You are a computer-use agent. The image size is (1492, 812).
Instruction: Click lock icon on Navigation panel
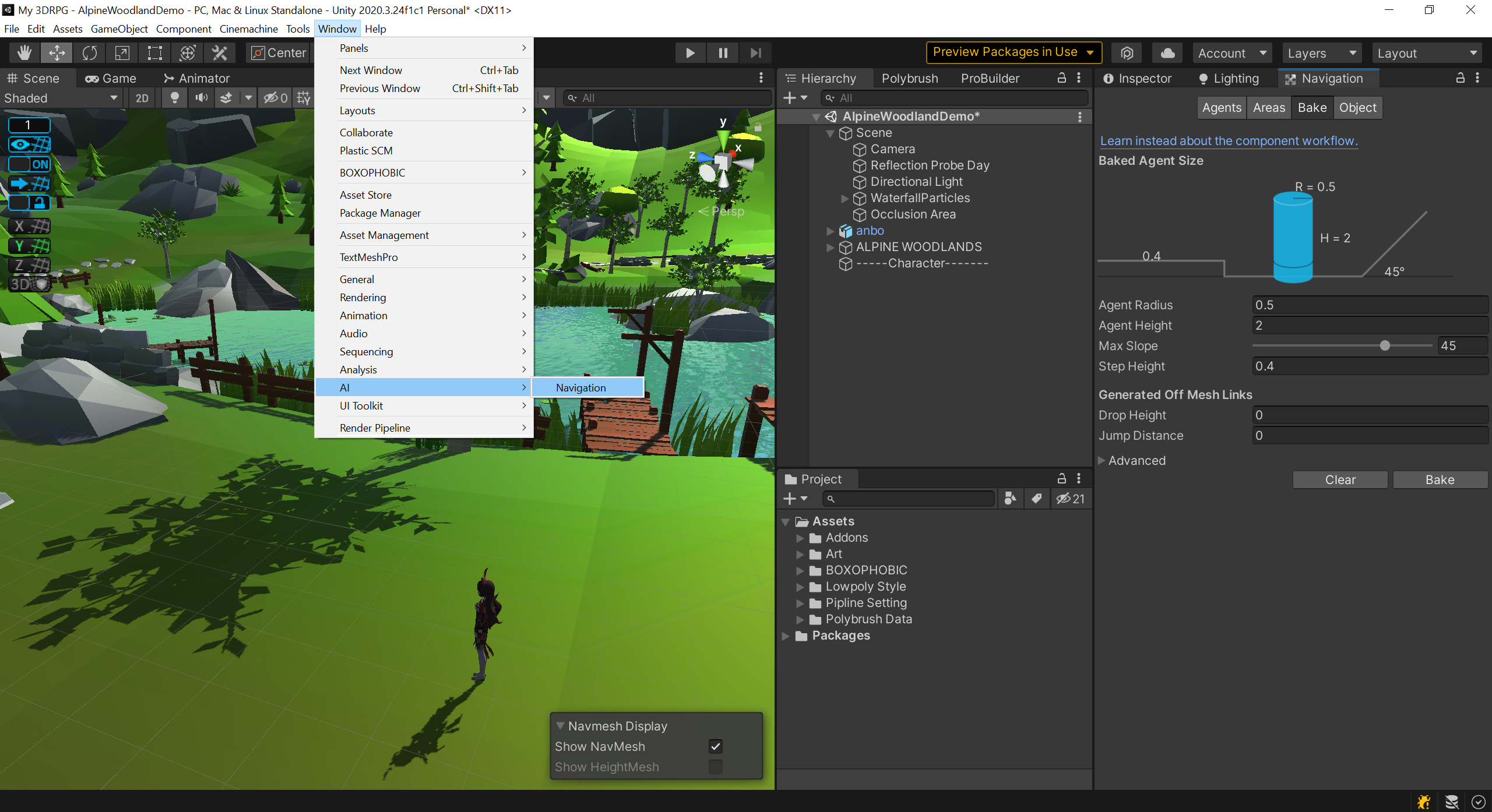pyautogui.click(x=1461, y=77)
